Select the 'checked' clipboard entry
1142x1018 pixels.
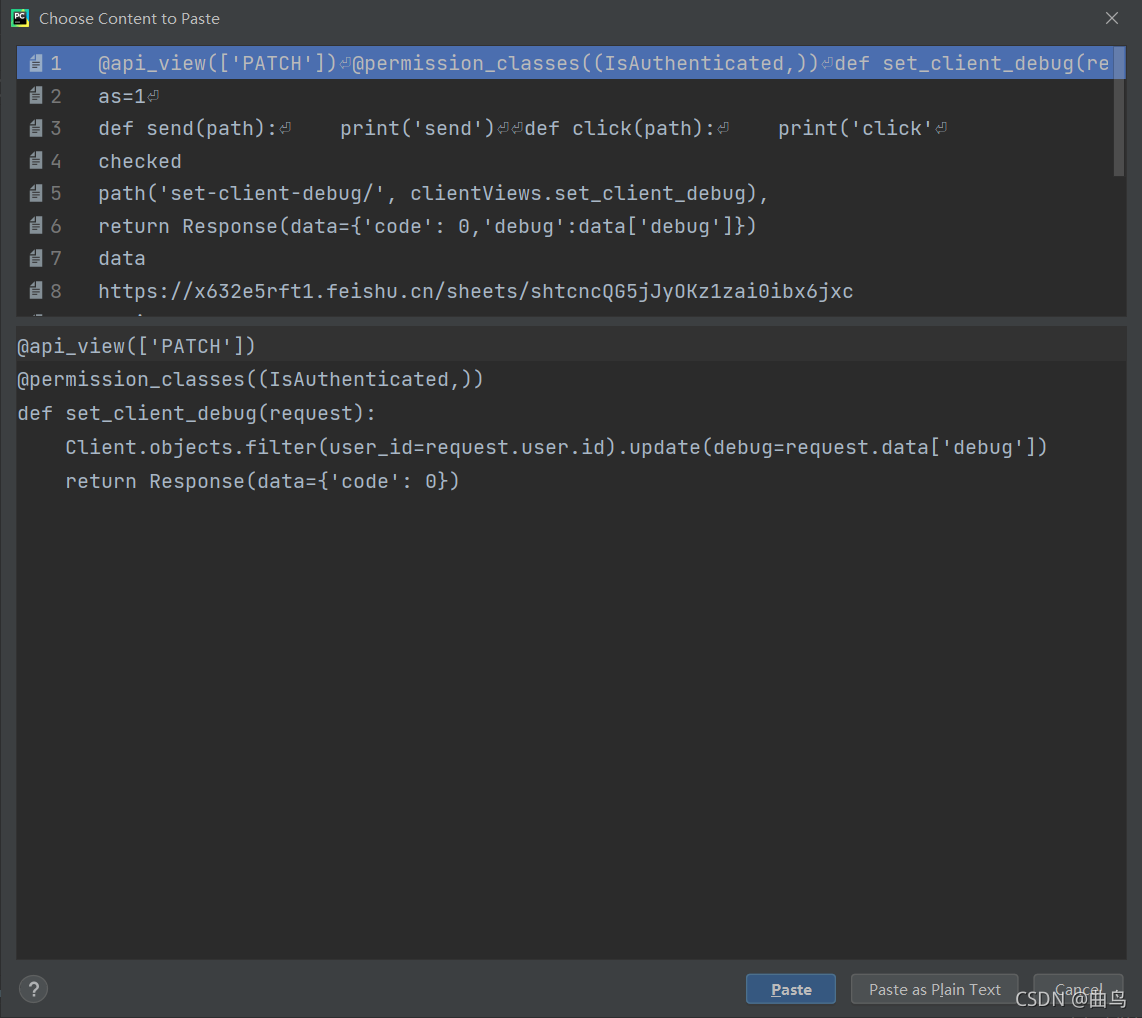point(565,161)
